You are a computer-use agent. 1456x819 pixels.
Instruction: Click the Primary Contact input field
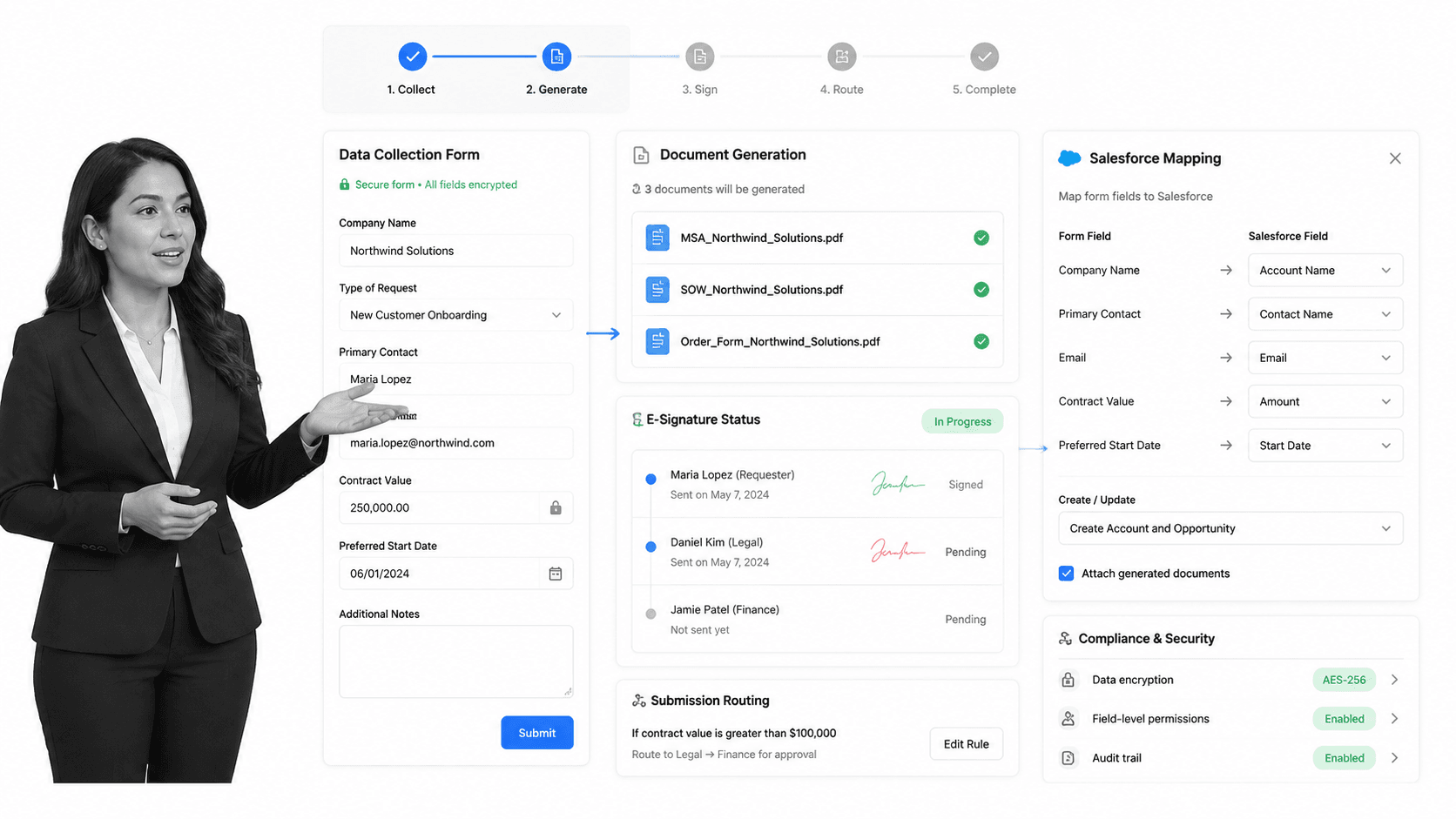tap(455, 379)
